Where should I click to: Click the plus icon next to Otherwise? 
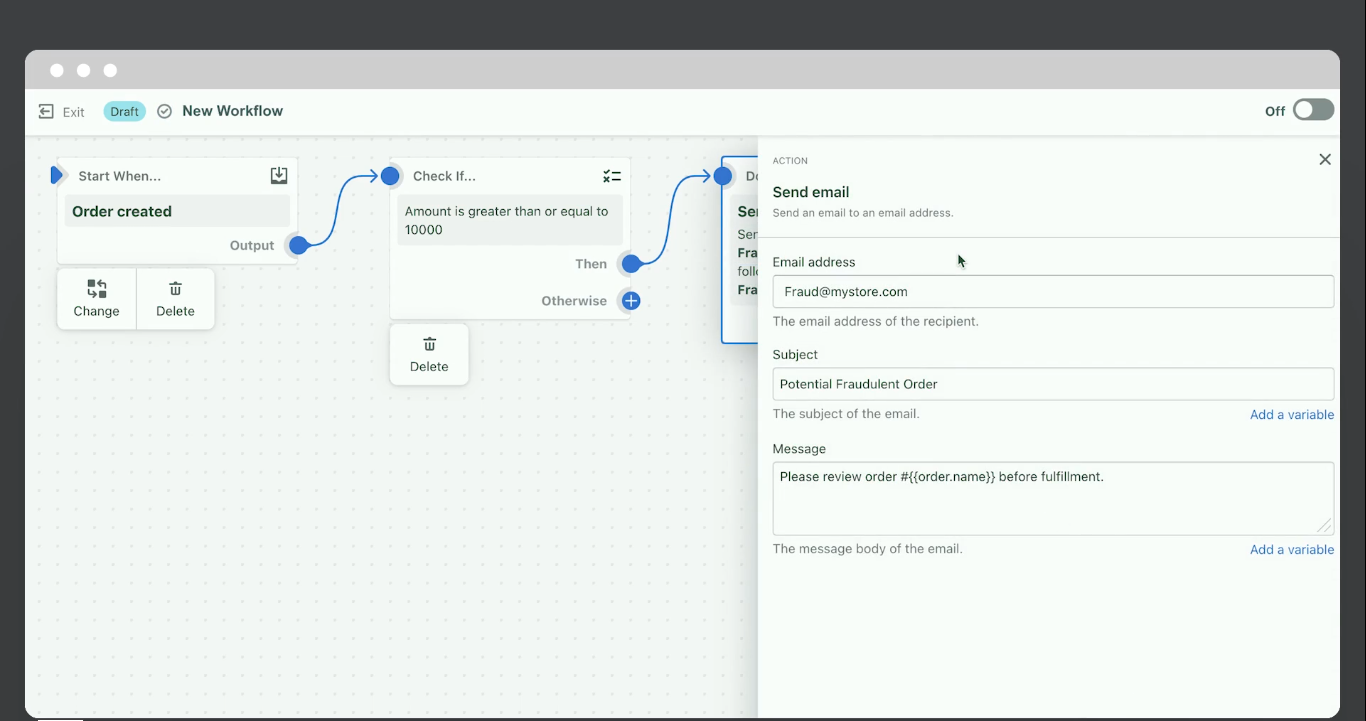[x=631, y=300]
